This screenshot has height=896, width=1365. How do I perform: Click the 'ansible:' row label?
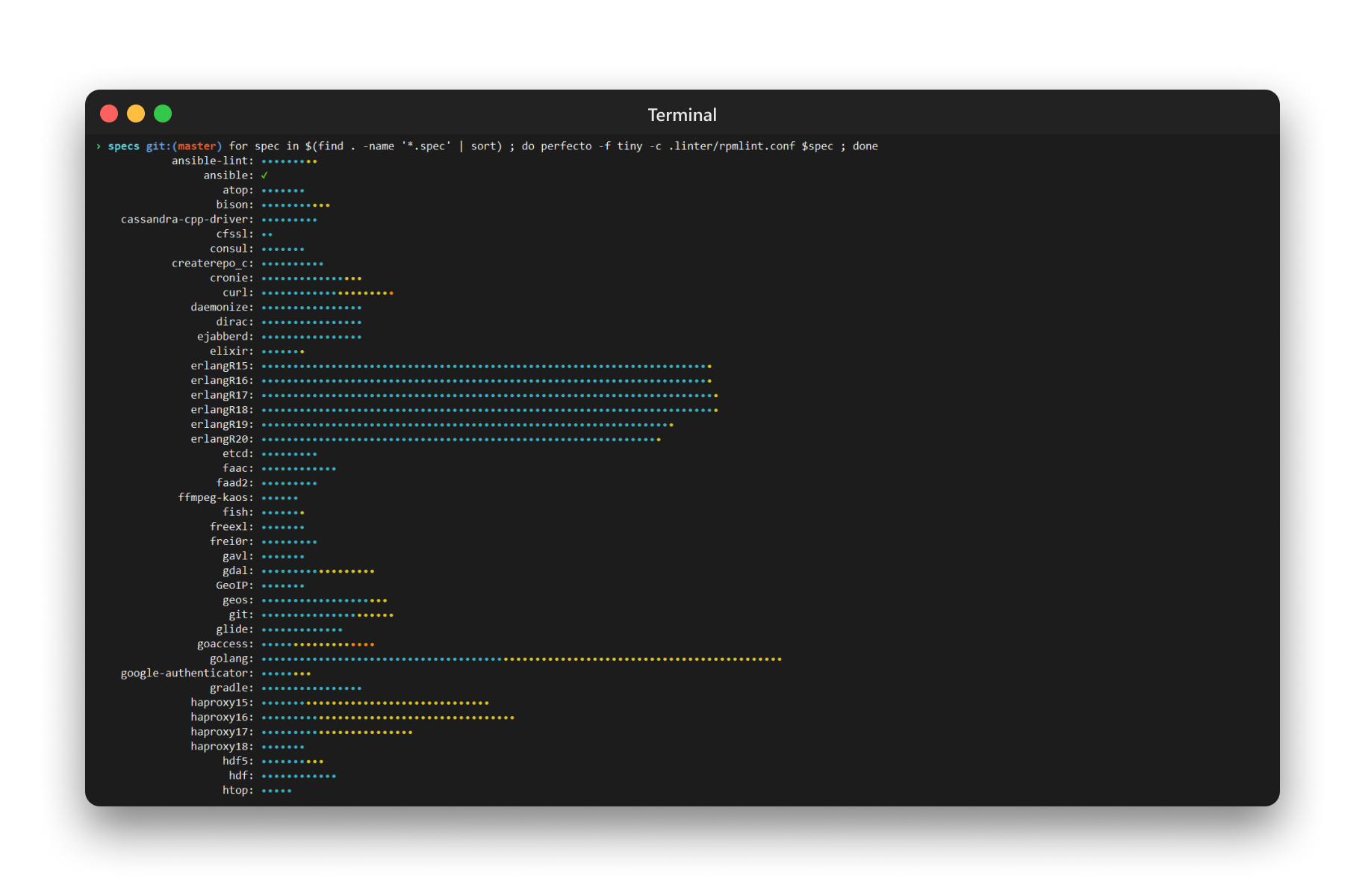pyautogui.click(x=228, y=175)
